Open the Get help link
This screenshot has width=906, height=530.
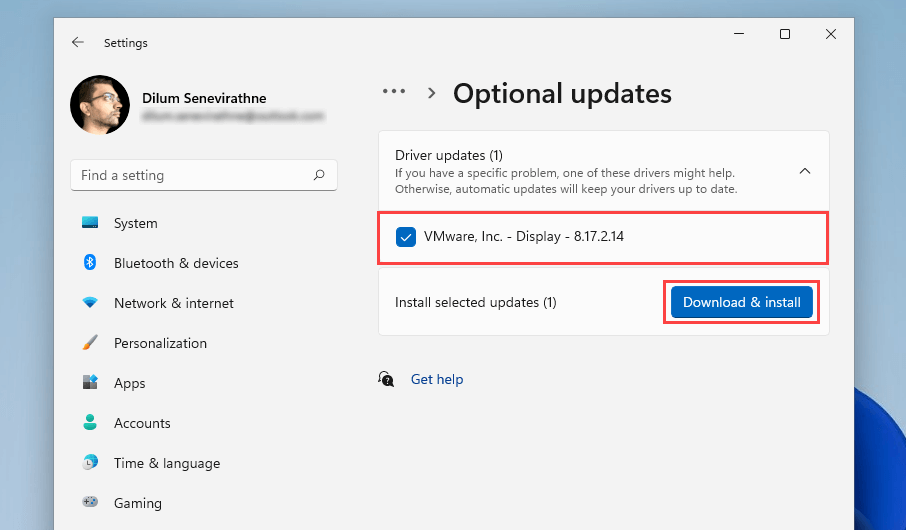click(x=437, y=379)
